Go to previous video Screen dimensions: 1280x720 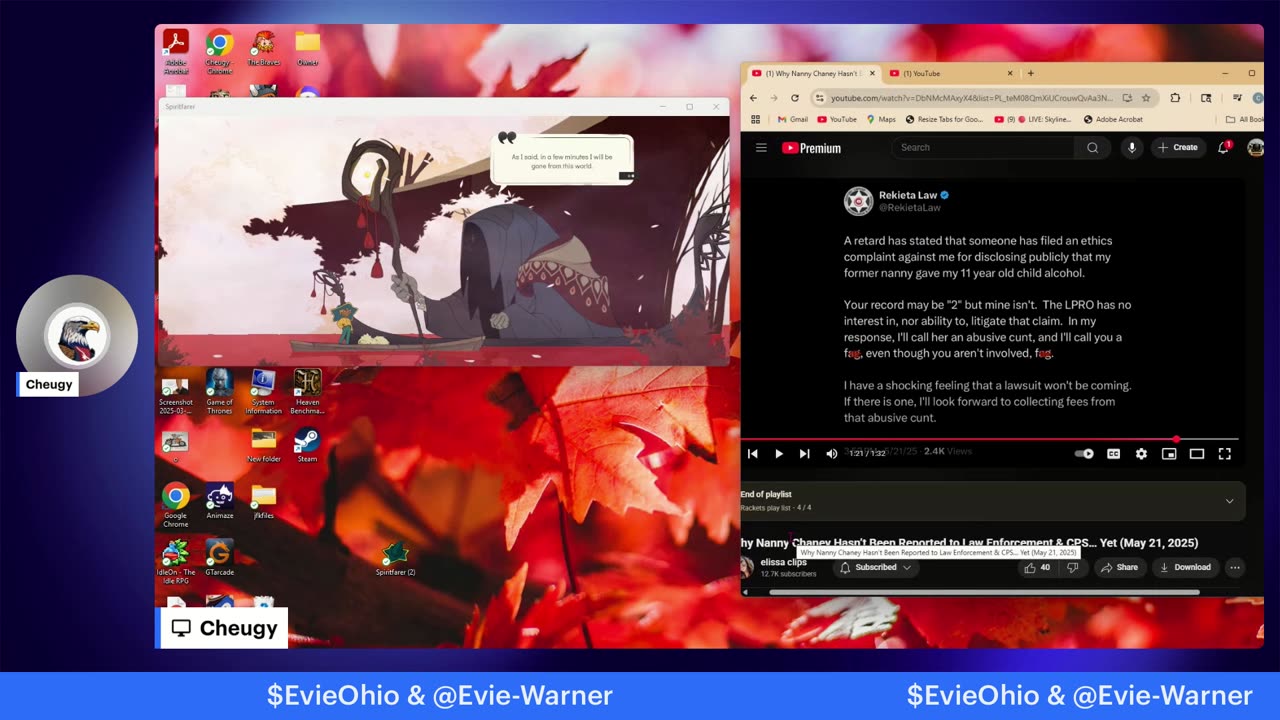pyautogui.click(x=753, y=454)
